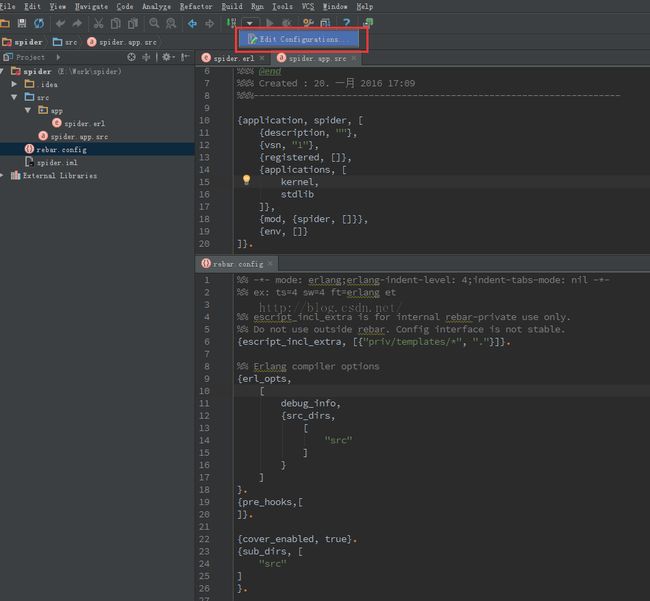The image size is (650, 601).
Task: Click the rightmost green toolbar icon
Action: (x=368, y=23)
